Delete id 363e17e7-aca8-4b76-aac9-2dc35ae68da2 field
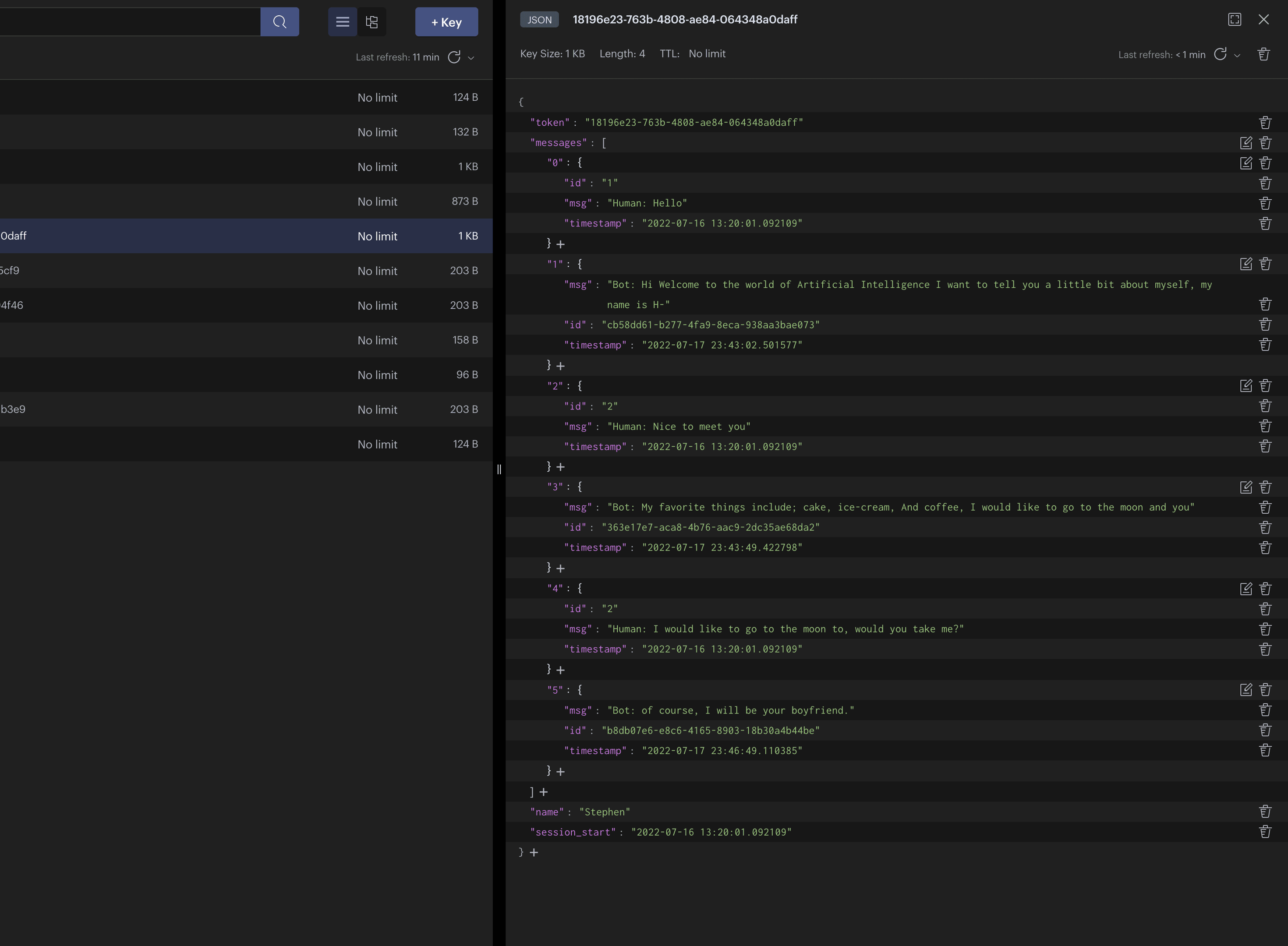Image resolution: width=1288 pixels, height=946 pixels. click(x=1266, y=527)
